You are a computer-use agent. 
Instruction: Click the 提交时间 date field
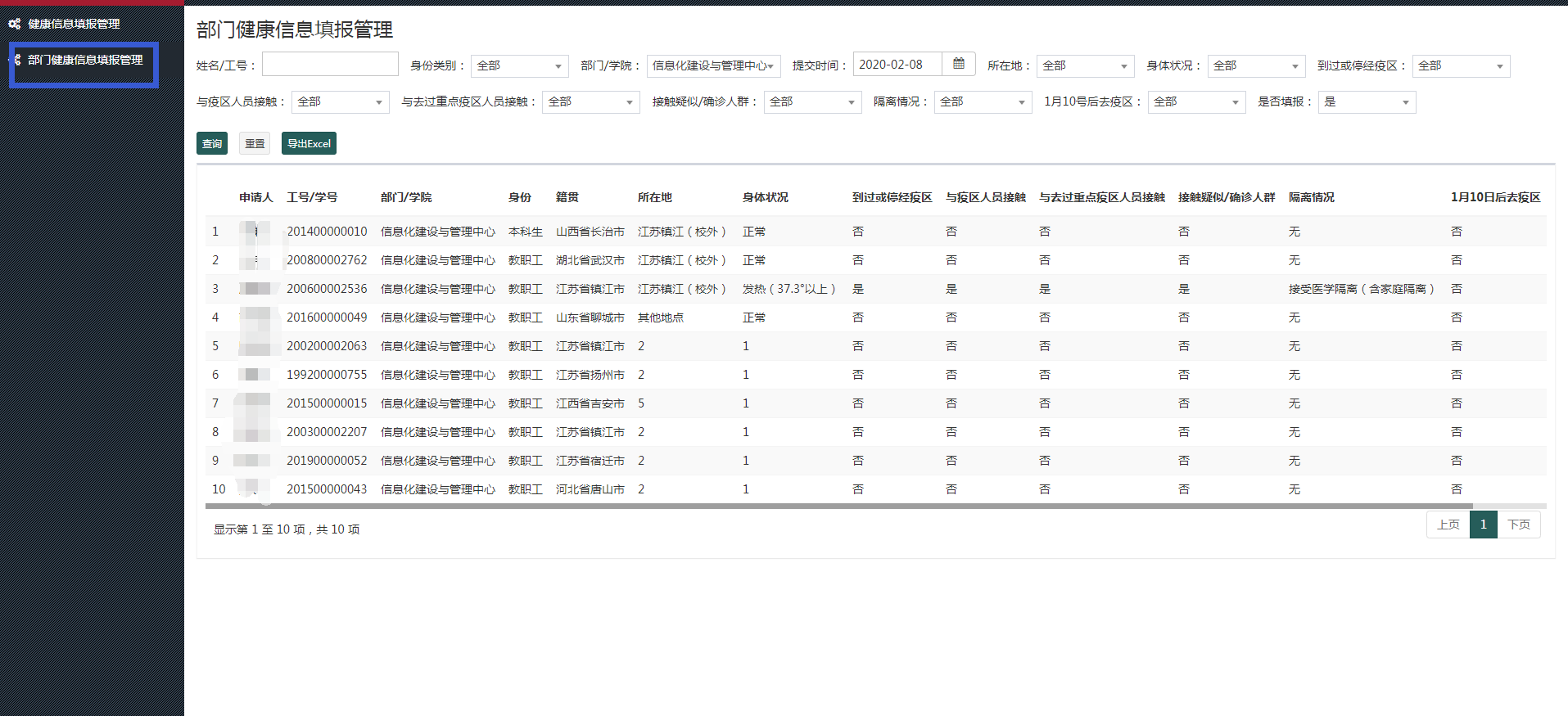[897, 64]
